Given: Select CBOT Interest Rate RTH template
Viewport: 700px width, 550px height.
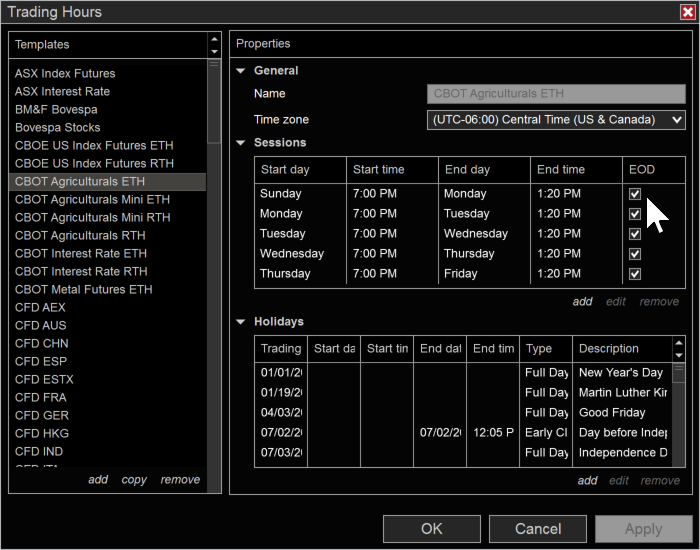Looking at the screenshot, I should pos(107,271).
